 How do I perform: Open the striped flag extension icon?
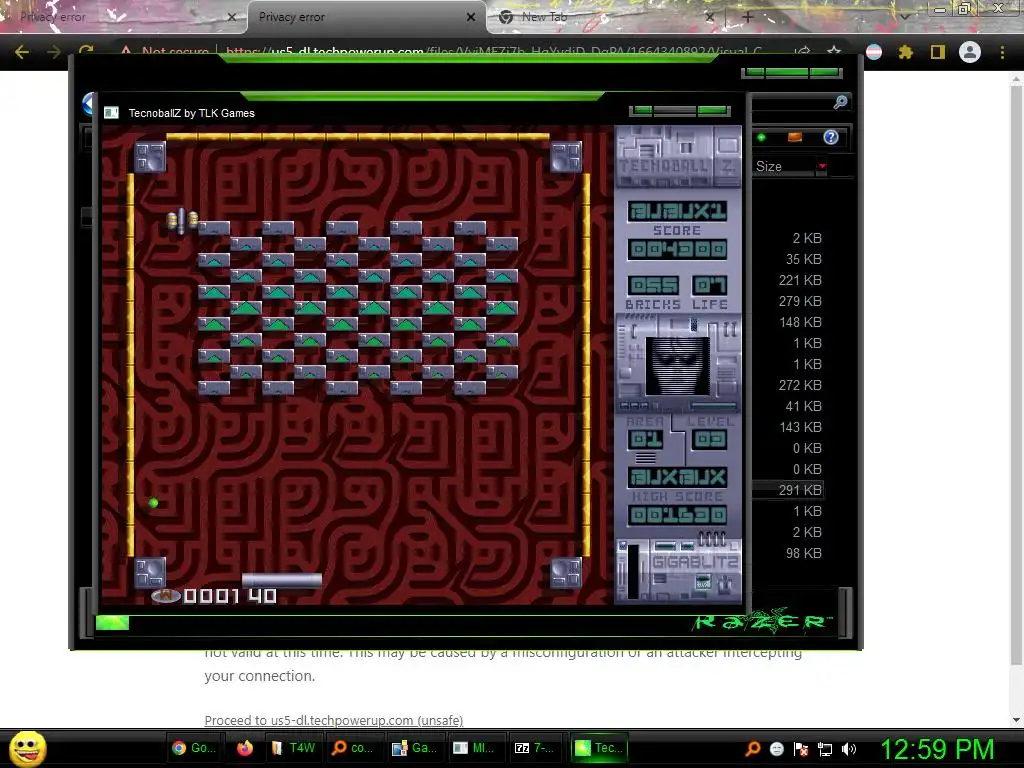874,52
